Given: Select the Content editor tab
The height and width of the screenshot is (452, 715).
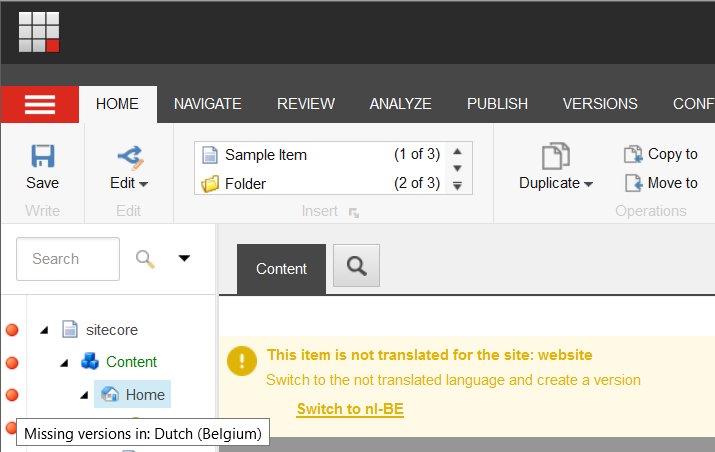Looking at the screenshot, I should point(281,269).
